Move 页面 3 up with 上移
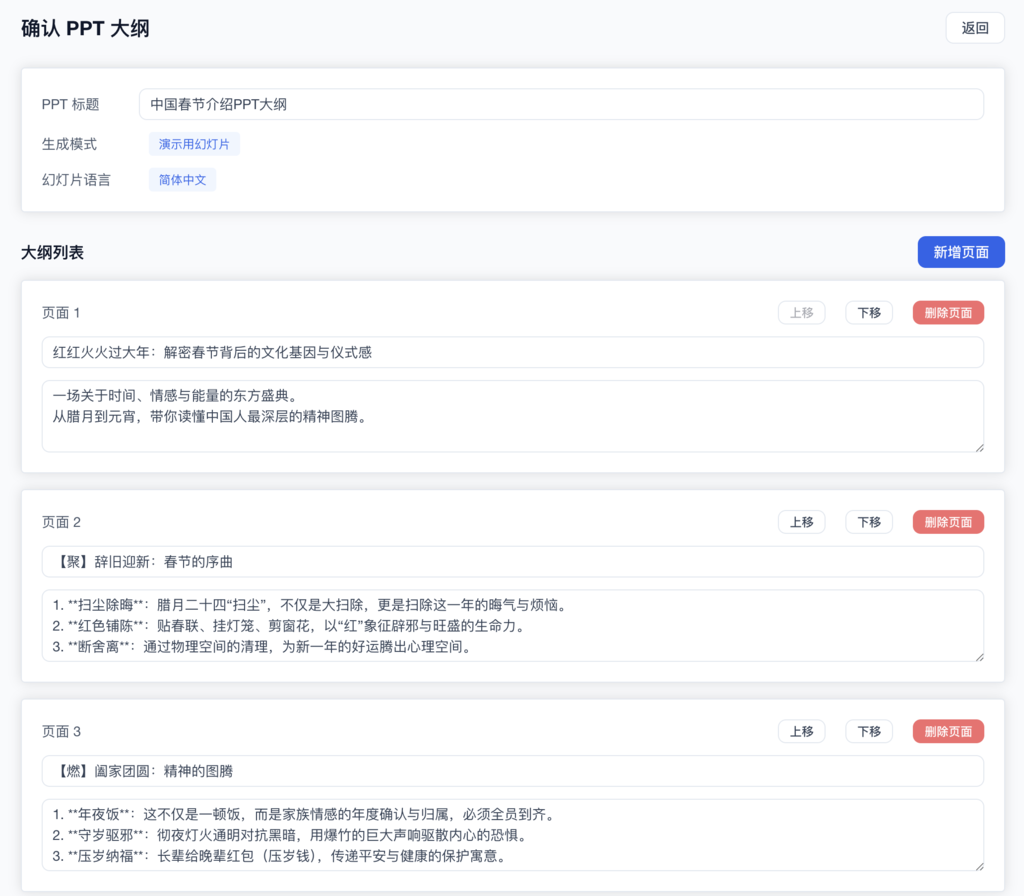 tap(801, 731)
